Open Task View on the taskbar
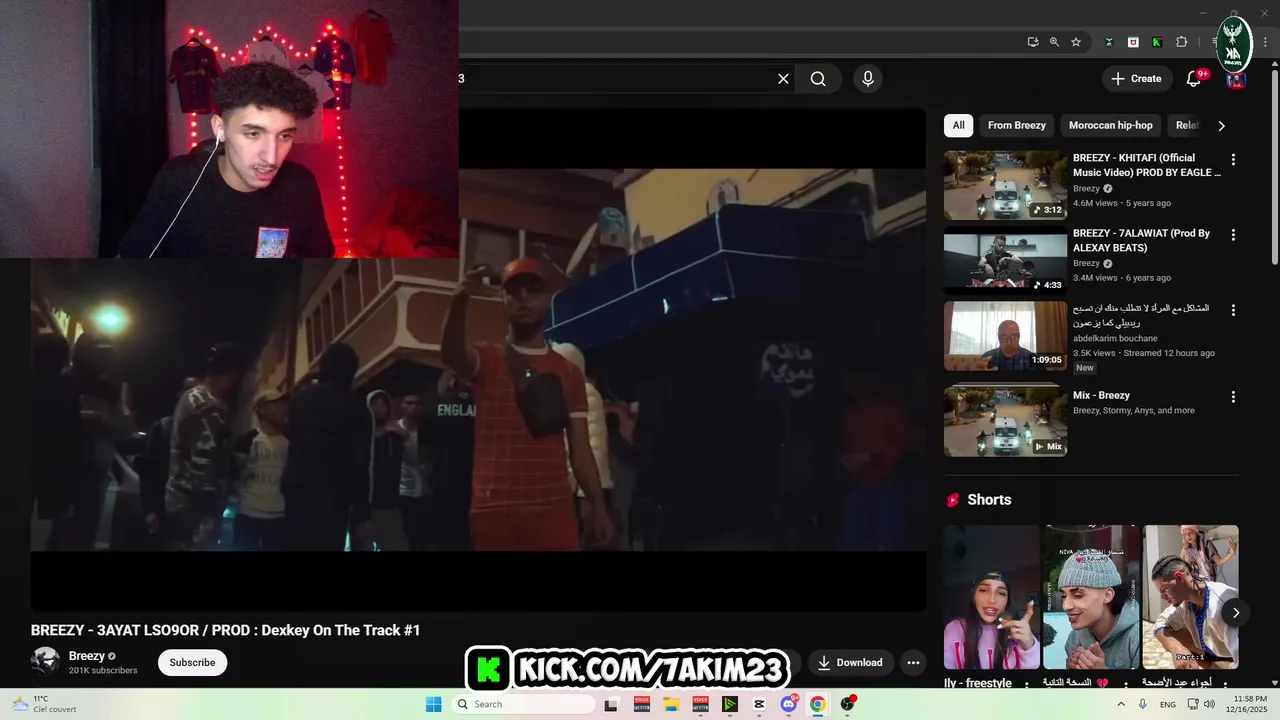This screenshot has height=720, width=1280. (611, 704)
